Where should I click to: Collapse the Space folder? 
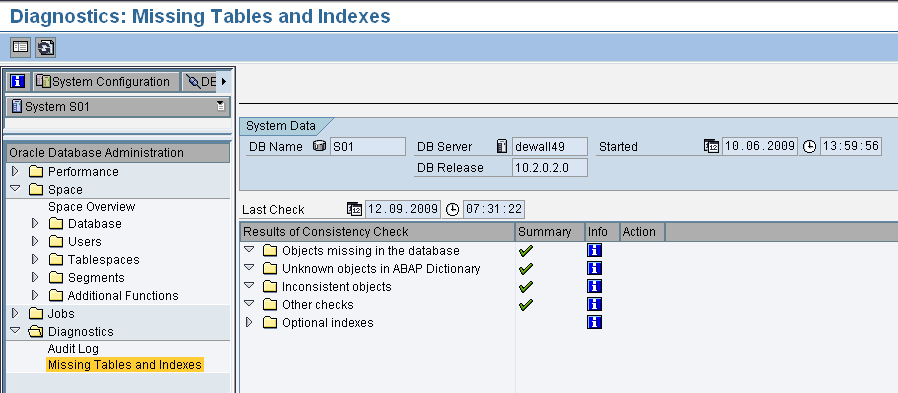point(15,189)
